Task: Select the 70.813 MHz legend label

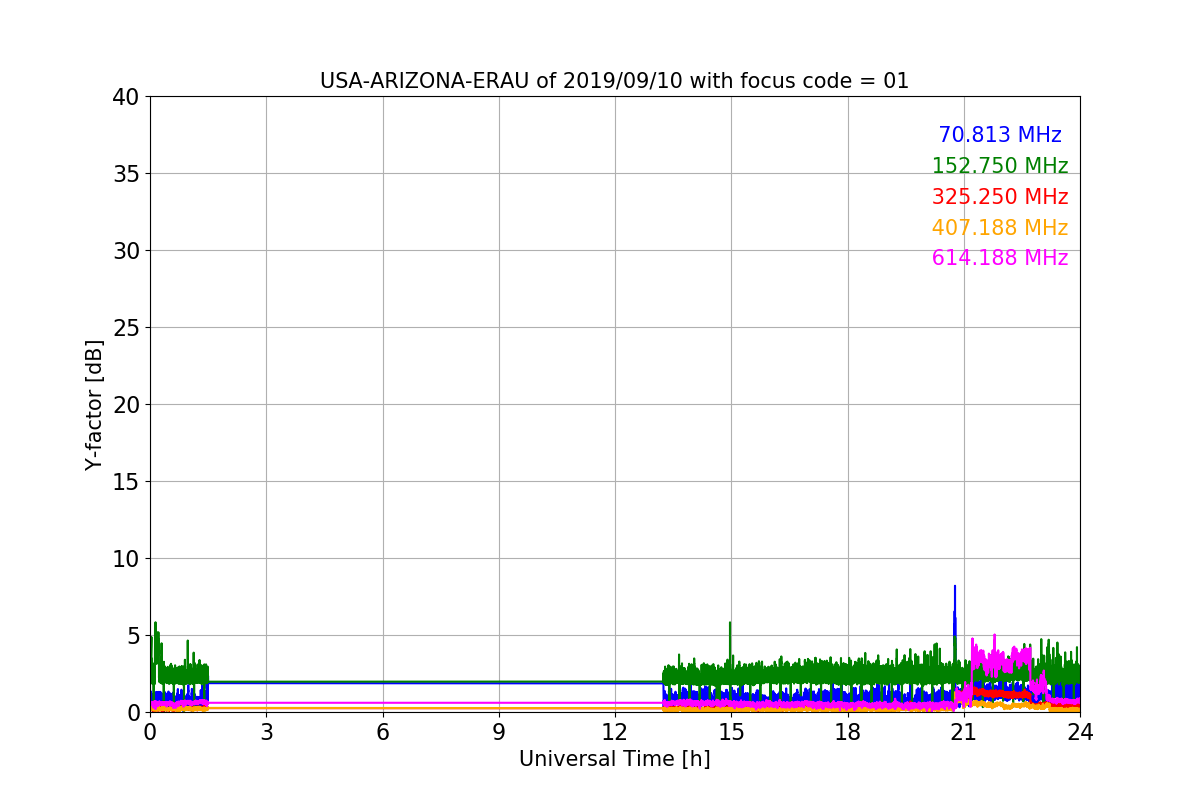Action: 1000,135
